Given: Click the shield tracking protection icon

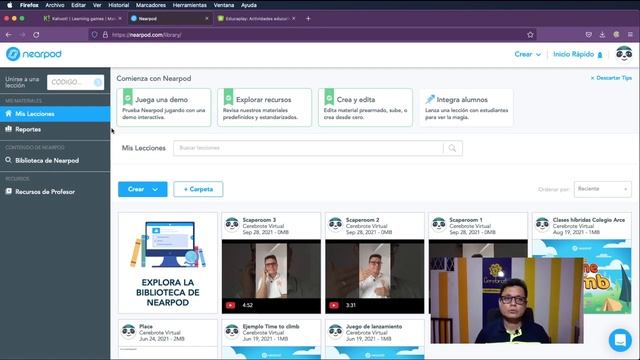Looking at the screenshot, I should click(94, 35).
